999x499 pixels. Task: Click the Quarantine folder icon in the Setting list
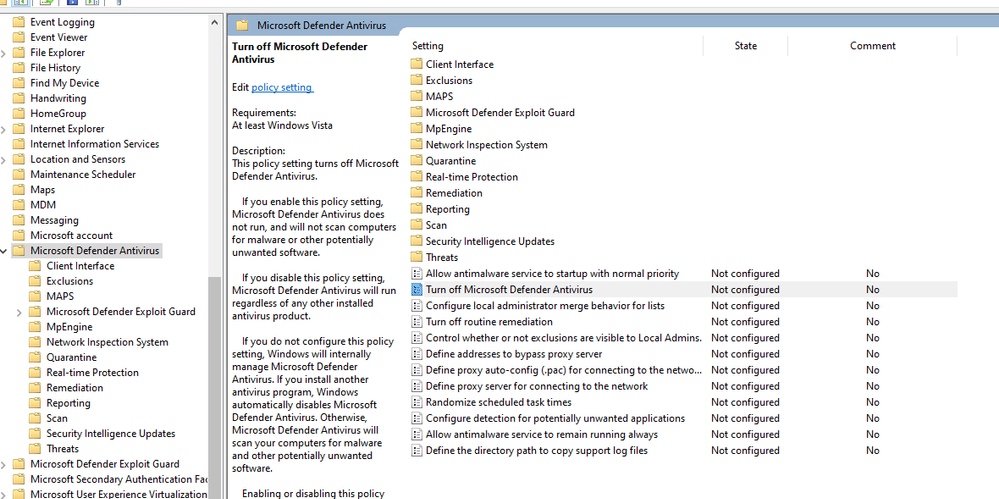point(416,161)
